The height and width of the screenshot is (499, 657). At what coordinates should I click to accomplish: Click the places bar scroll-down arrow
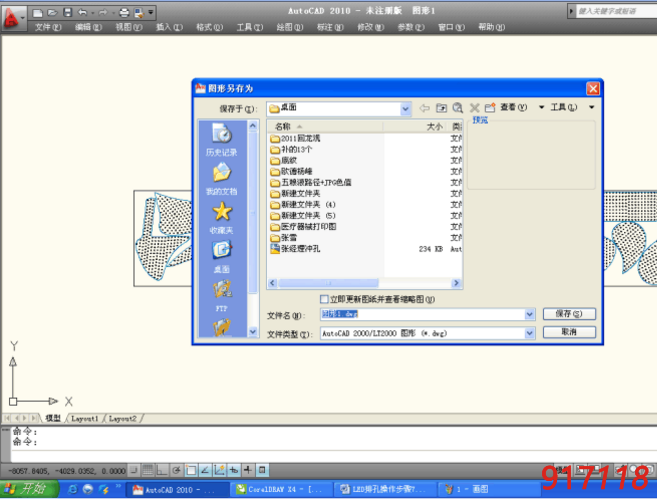pyautogui.click(x=253, y=332)
